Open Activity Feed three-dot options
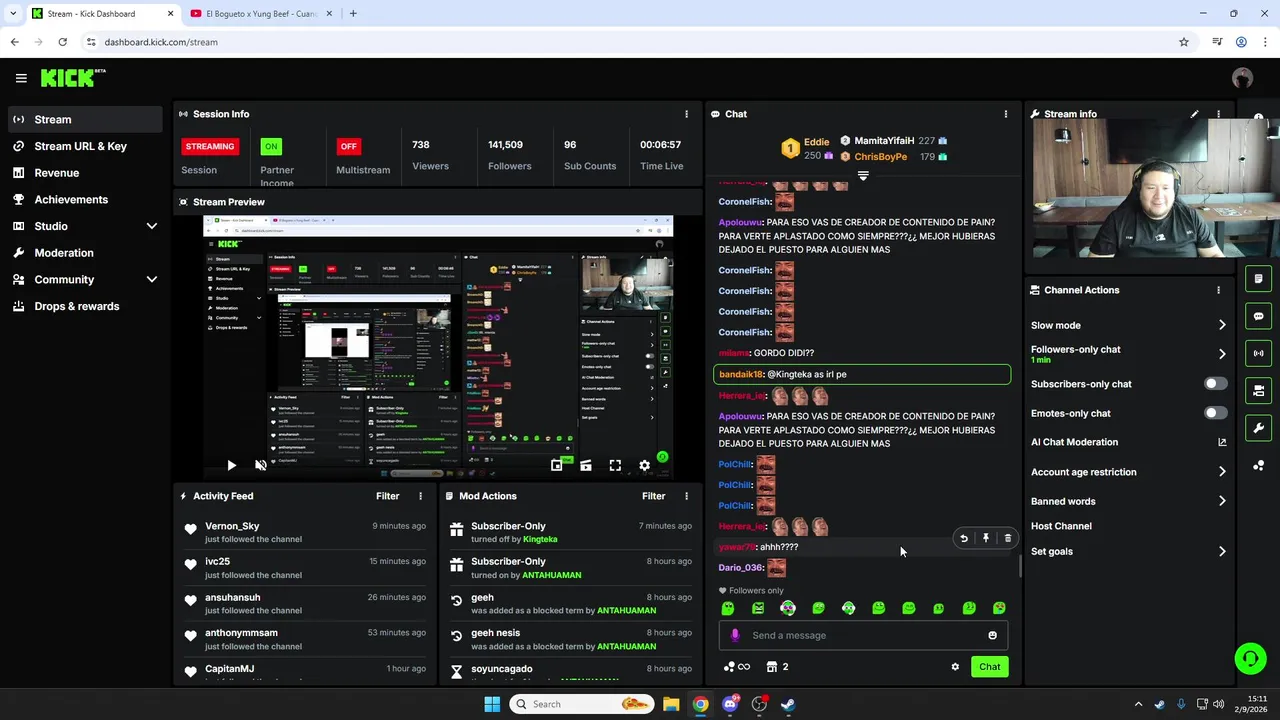 (420, 496)
